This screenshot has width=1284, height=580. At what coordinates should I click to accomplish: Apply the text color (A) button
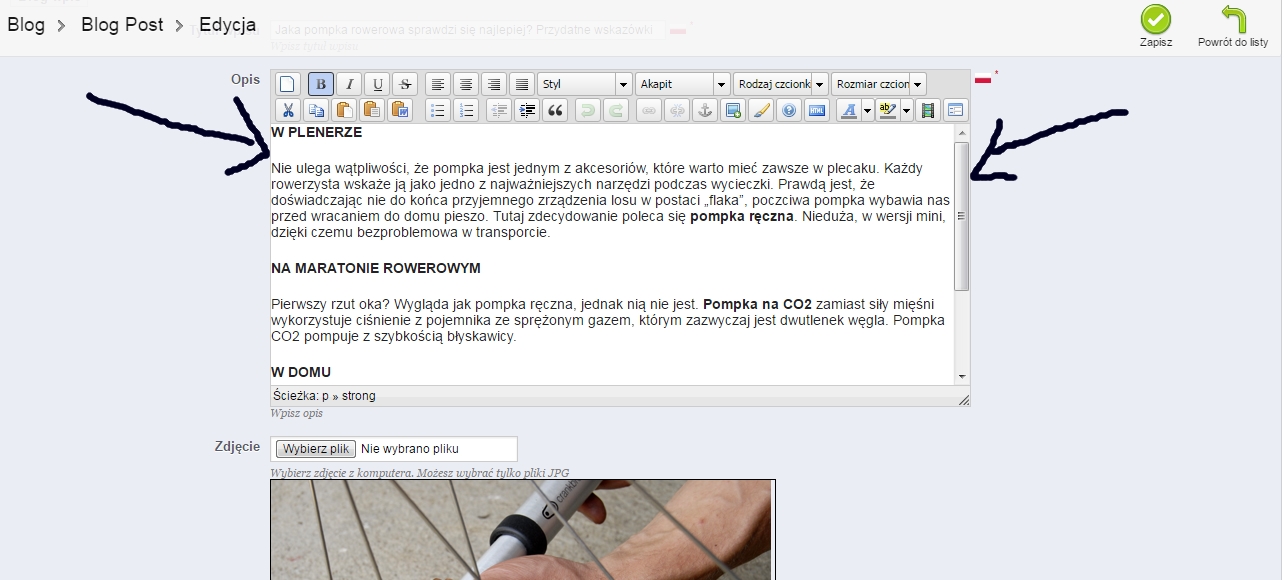click(x=848, y=110)
